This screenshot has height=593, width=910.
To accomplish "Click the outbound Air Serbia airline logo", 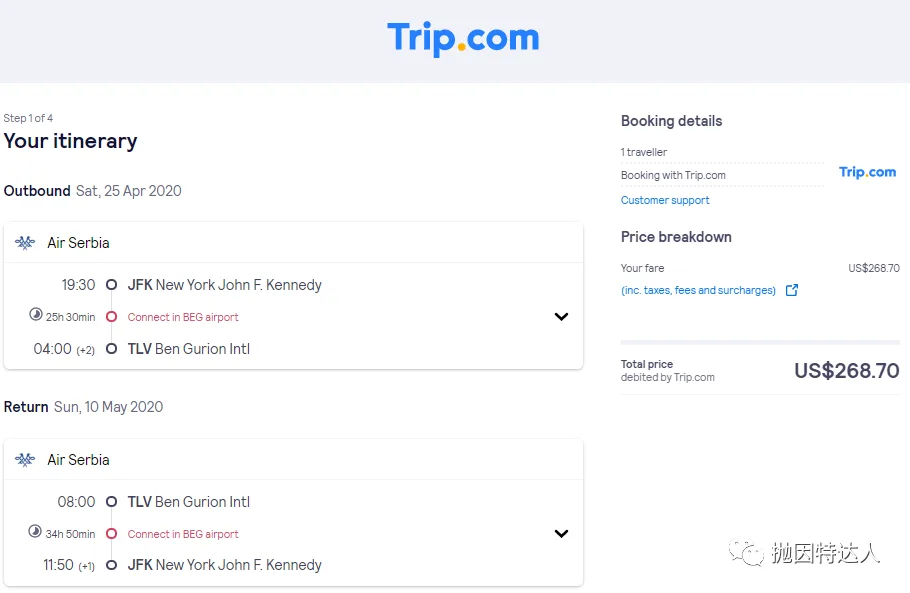I will (25, 243).
